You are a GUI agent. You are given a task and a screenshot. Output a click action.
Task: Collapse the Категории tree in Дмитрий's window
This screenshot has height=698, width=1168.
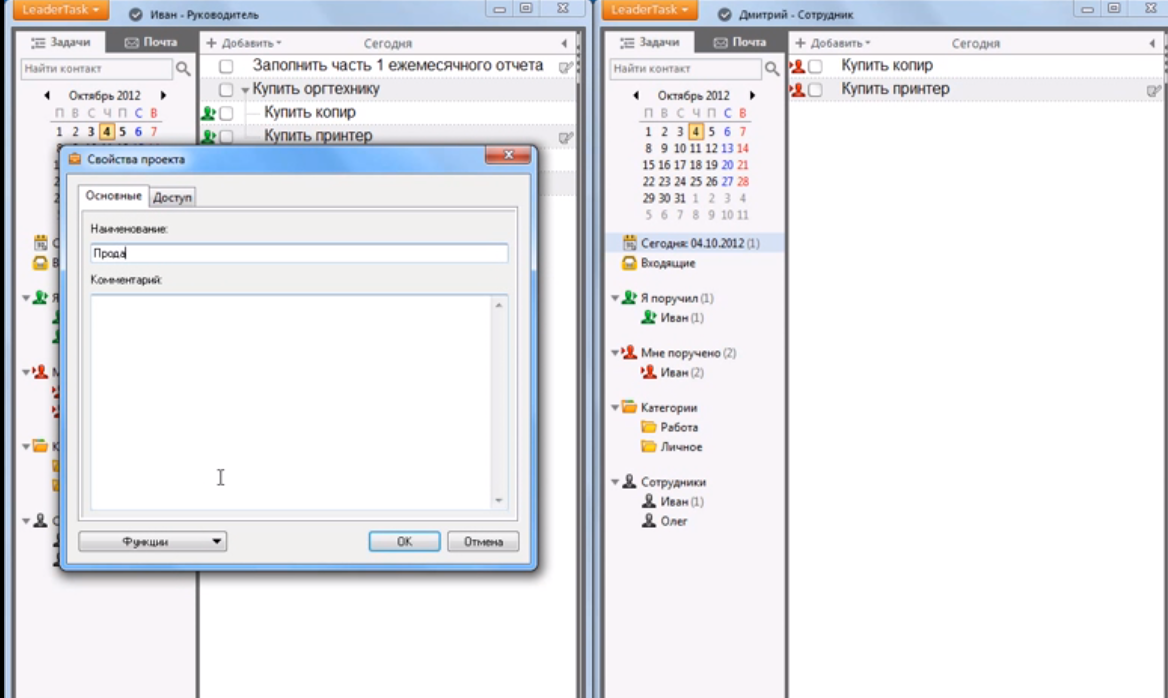pos(615,408)
